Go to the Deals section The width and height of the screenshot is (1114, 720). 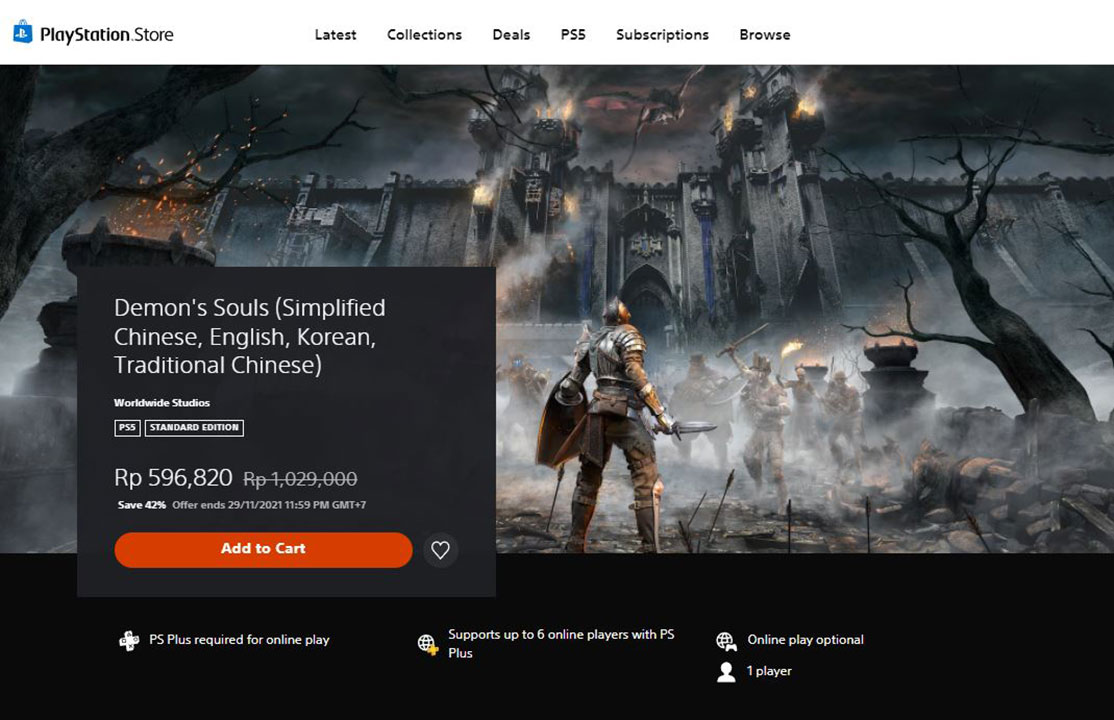coord(511,34)
